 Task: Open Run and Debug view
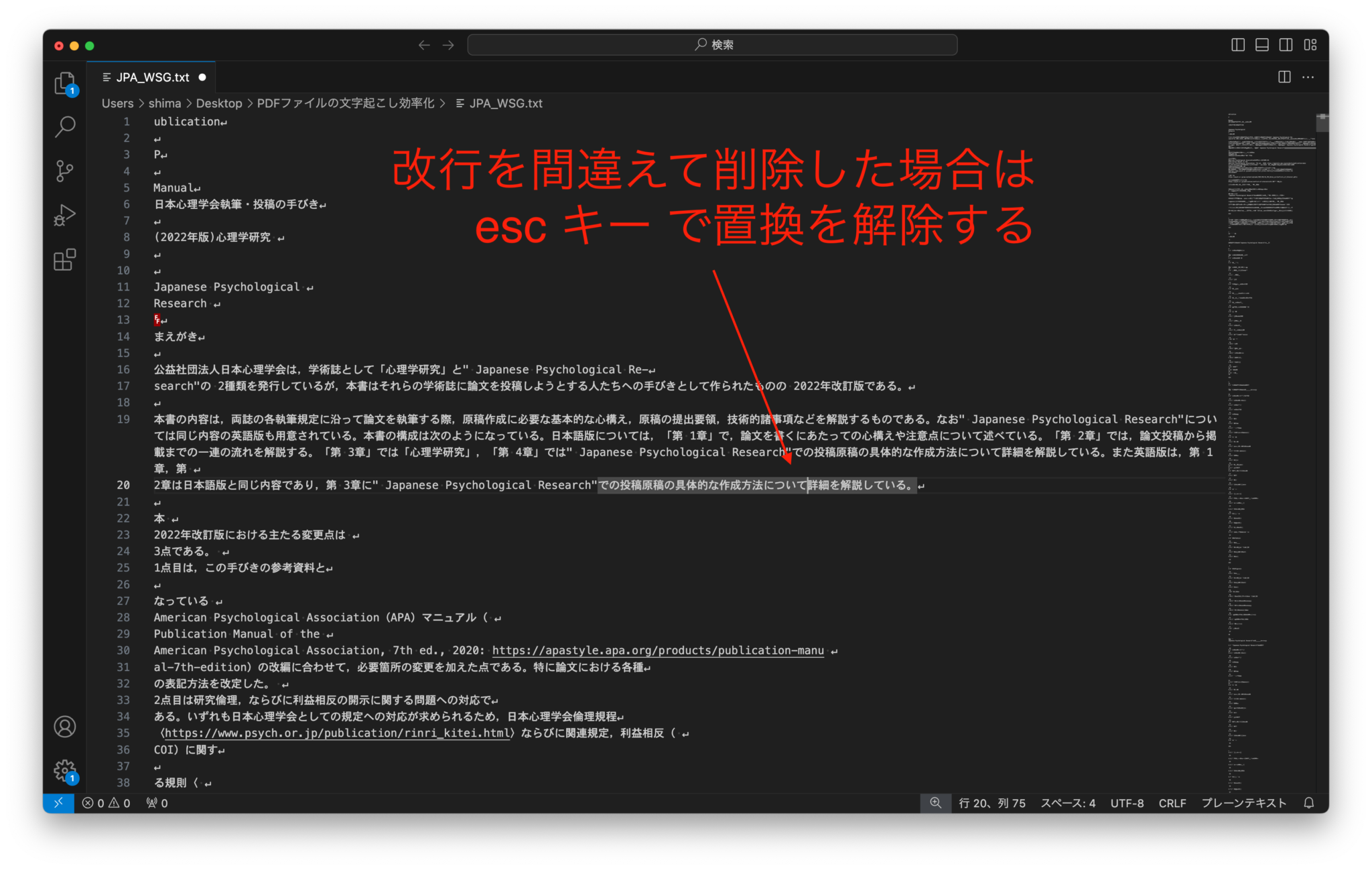click(x=65, y=215)
